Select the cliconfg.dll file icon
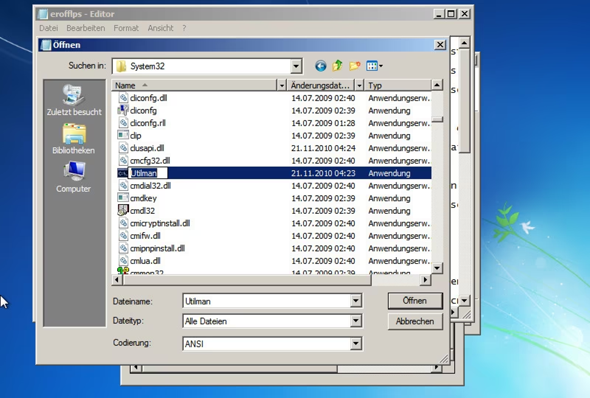 (x=123, y=98)
